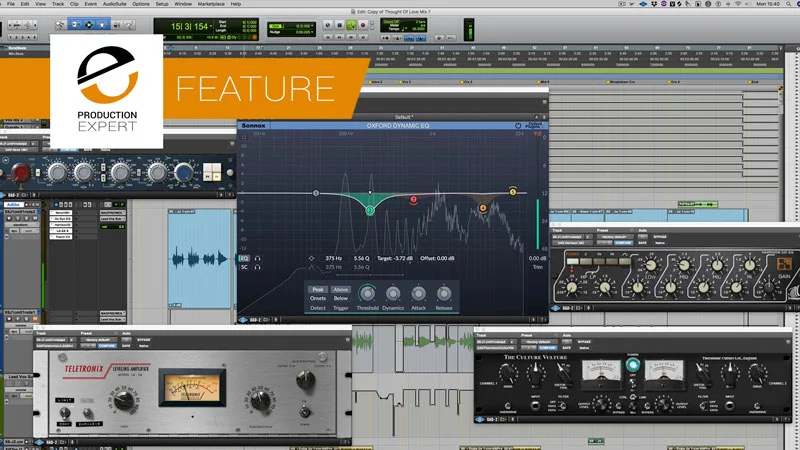
Task: Click the main counter display 15|3|154
Action: 189,26
